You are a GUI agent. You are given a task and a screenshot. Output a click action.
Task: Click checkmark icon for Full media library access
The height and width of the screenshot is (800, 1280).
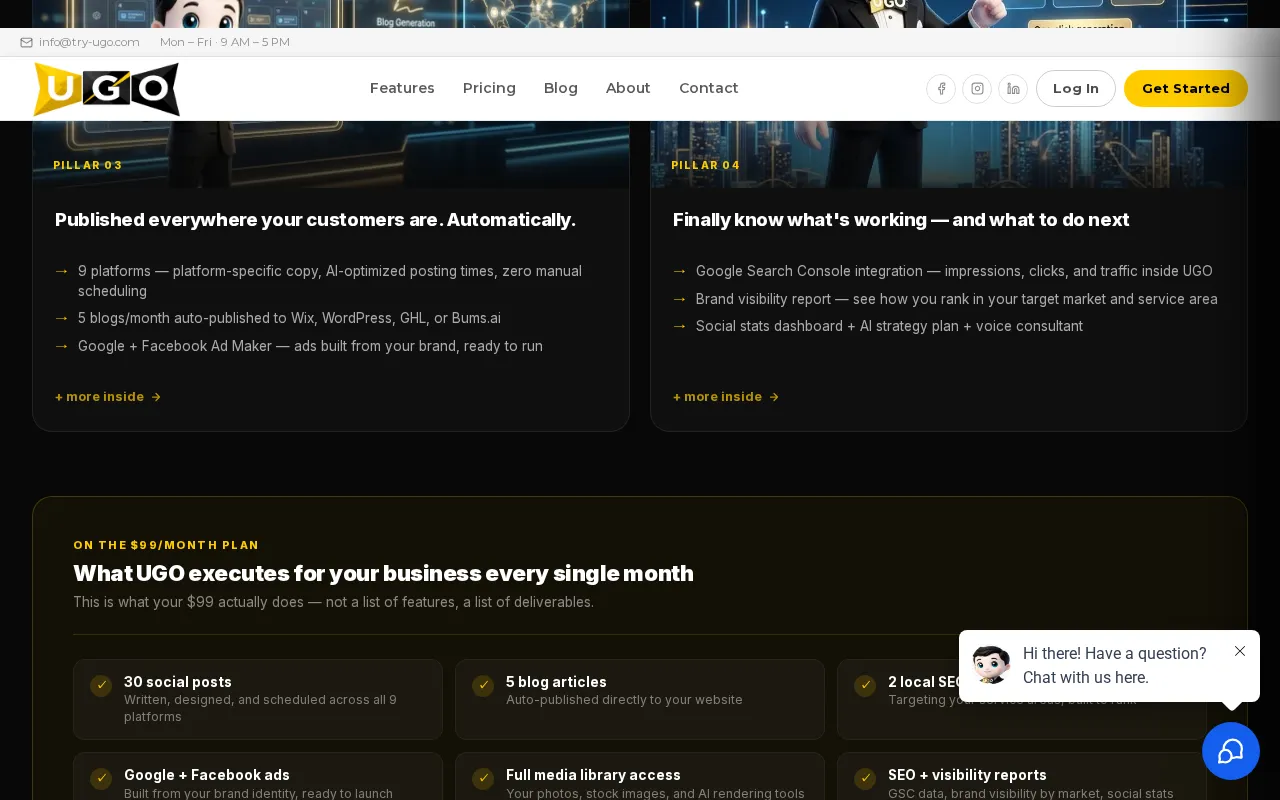pos(483,778)
